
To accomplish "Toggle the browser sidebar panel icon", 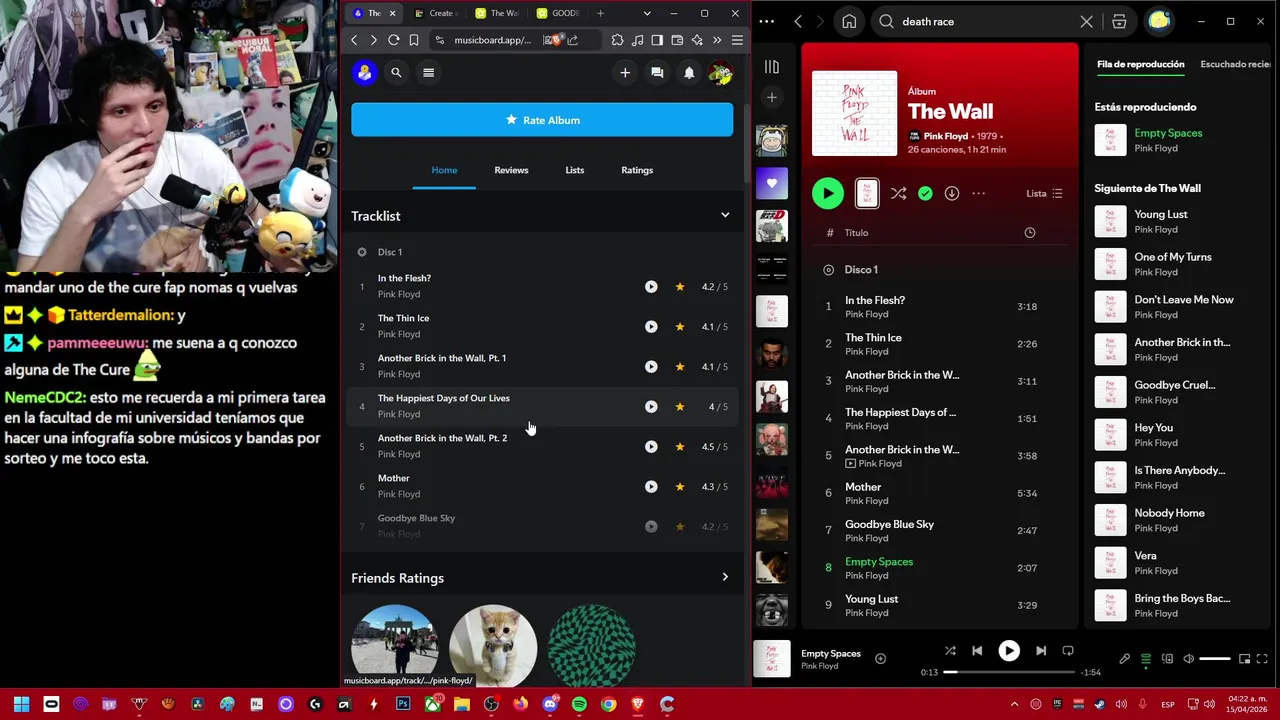I will click(657, 40).
